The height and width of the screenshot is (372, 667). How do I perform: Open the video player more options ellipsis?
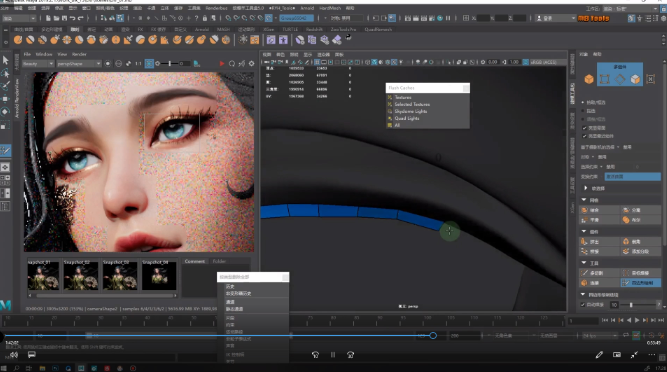click(x=651, y=355)
